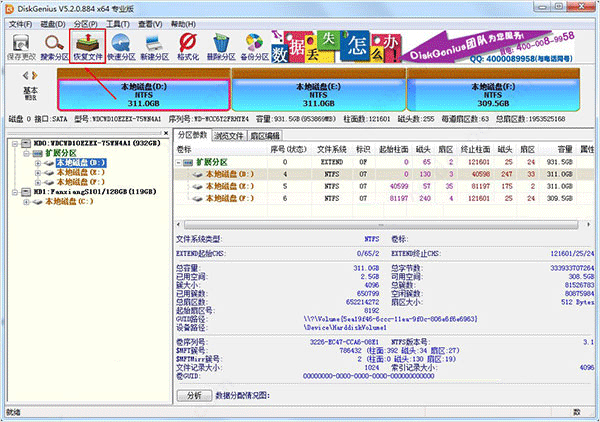The height and width of the screenshot is (422, 600).
Task: Click the 扩展分区 icon in the partition table
Action: pyautogui.click(x=188, y=163)
